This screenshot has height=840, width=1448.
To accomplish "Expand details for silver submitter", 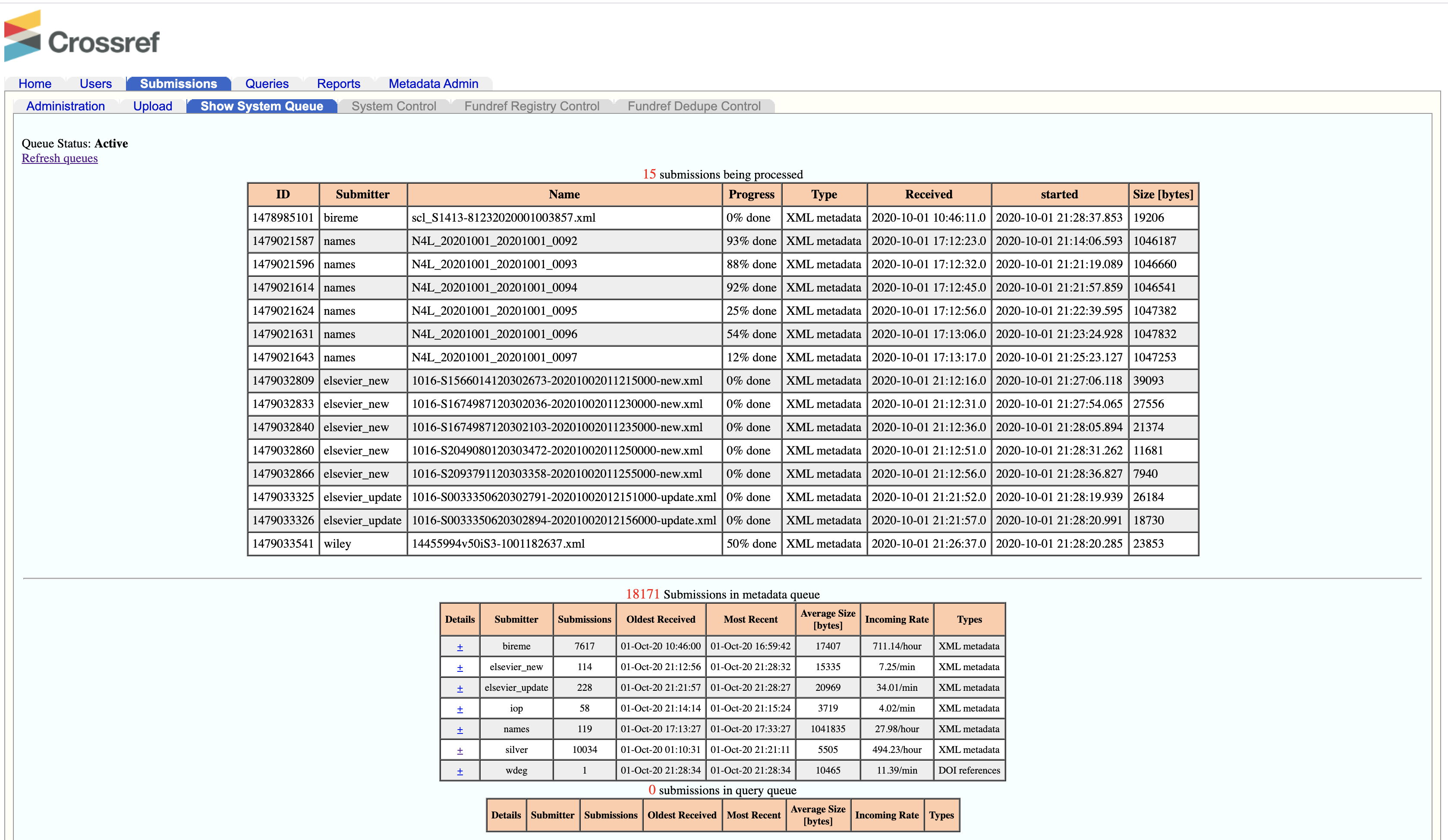I will point(460,749).
